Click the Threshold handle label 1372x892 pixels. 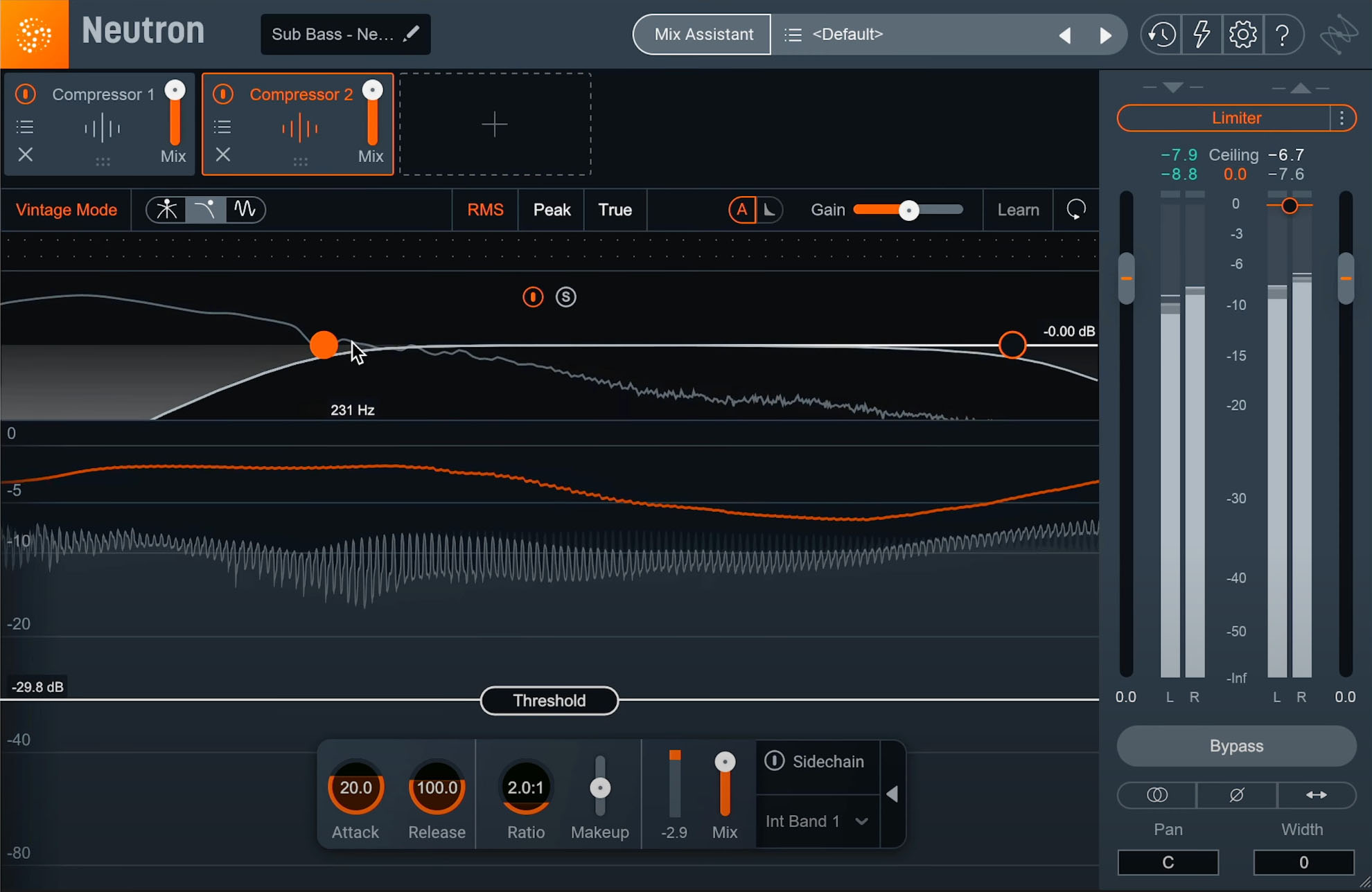[x=549, y=701]
